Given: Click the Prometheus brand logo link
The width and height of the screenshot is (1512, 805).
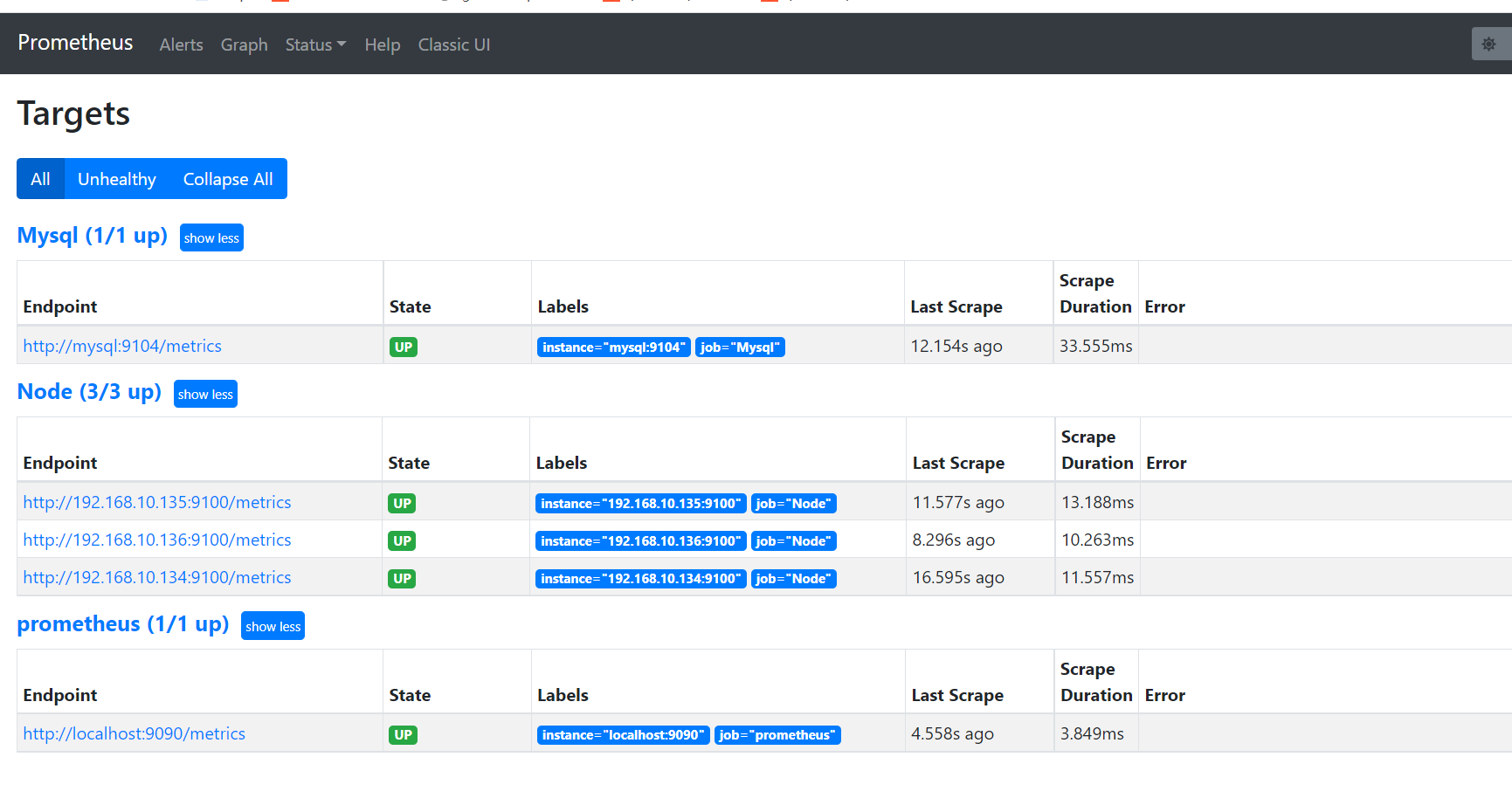Looking at the screenshot, I should tap(75, 43).
